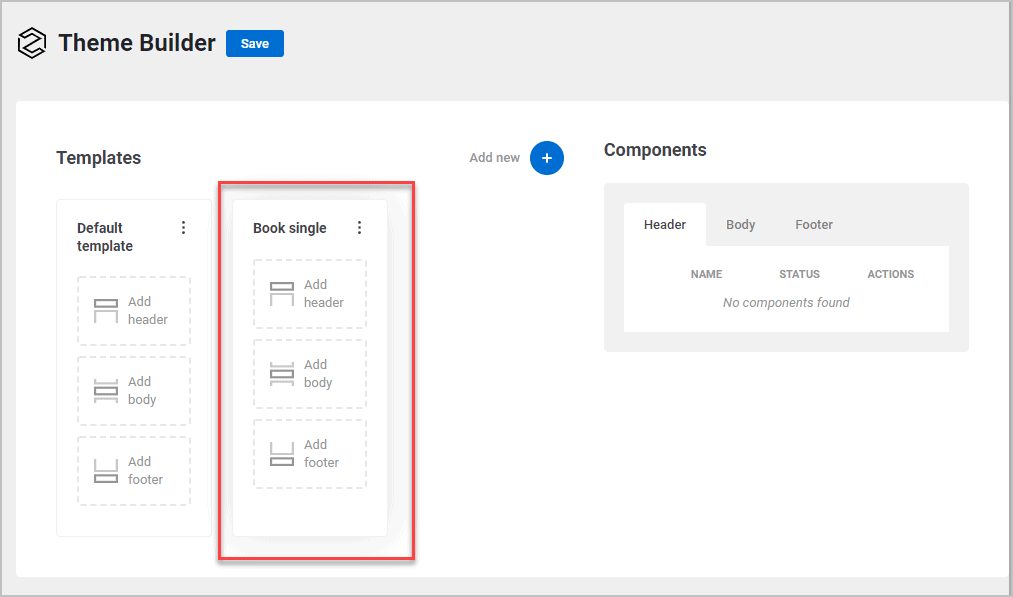Select the Default template title
Screen dimensions: 1013x597
pos(105,237)
